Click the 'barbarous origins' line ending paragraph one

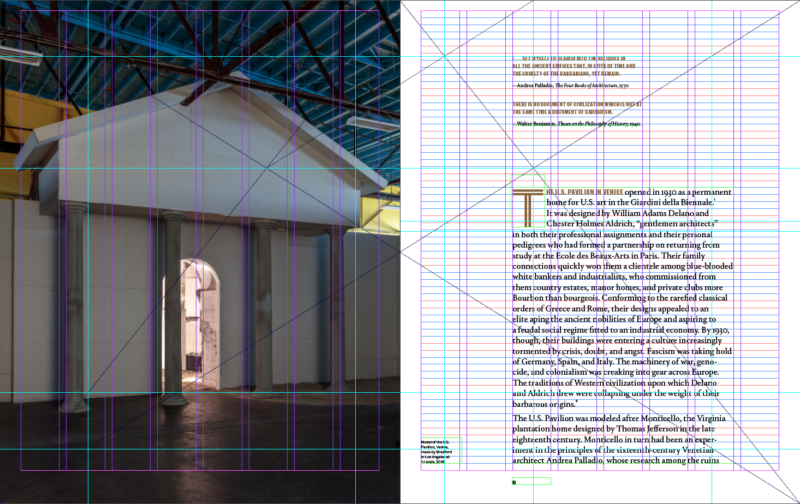click(560, 405)
